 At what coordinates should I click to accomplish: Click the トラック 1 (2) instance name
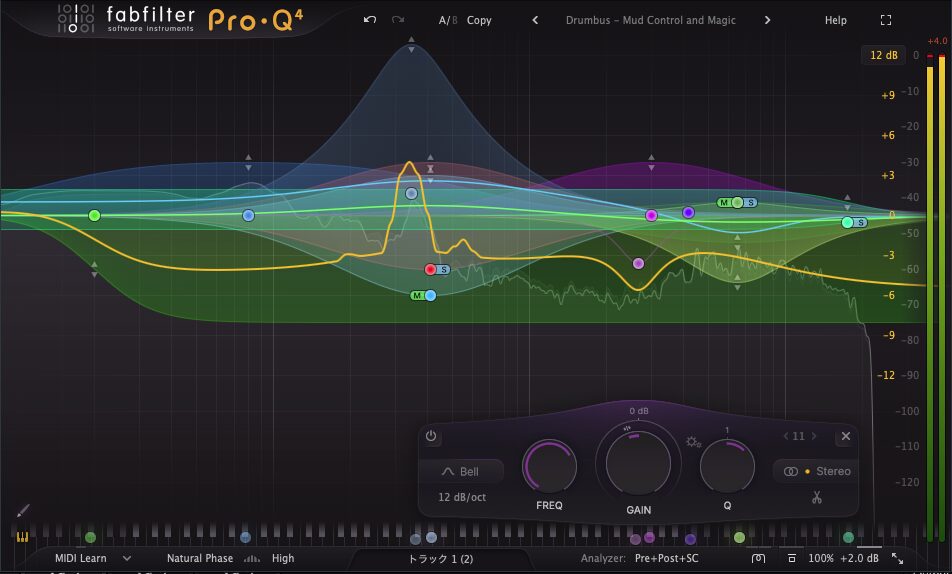(x=441, y=559)
